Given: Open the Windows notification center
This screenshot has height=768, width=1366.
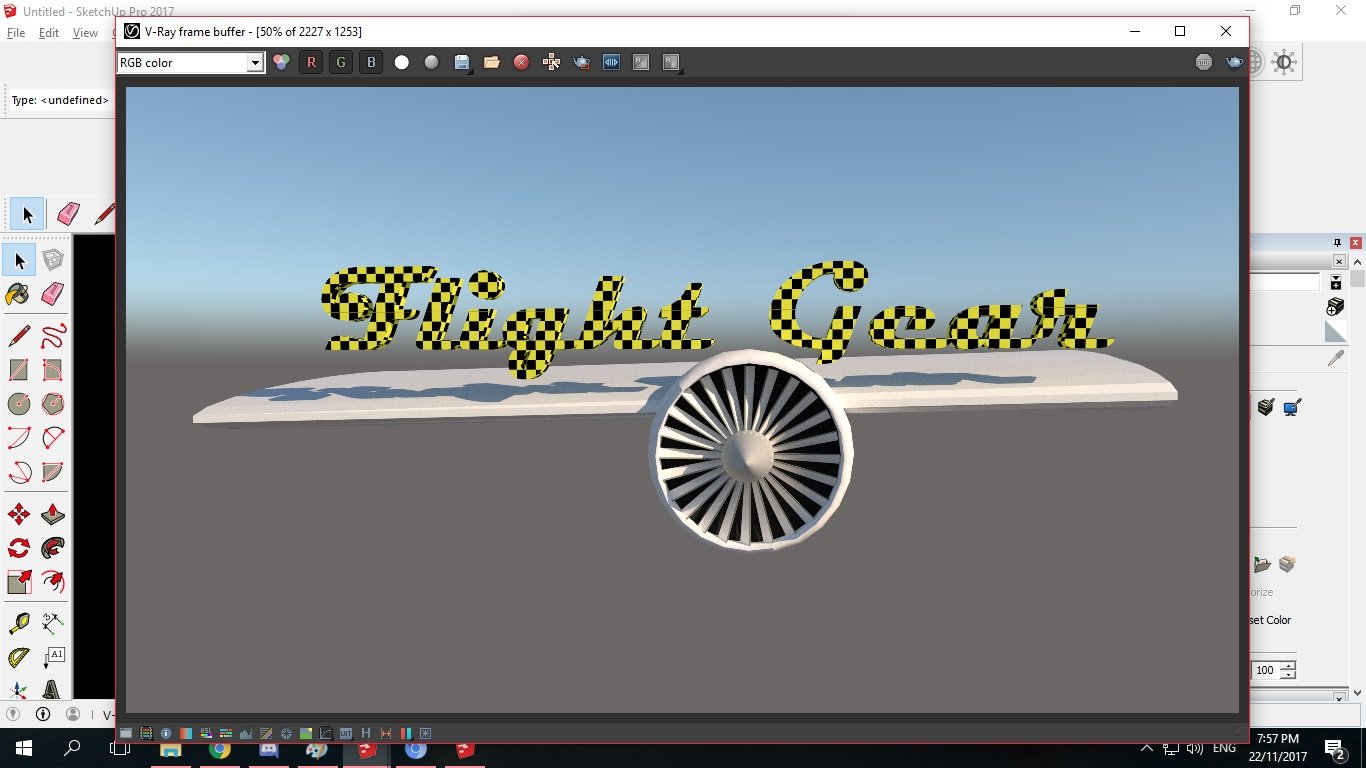Looking at the screenshot, I should click(1334, 748).
